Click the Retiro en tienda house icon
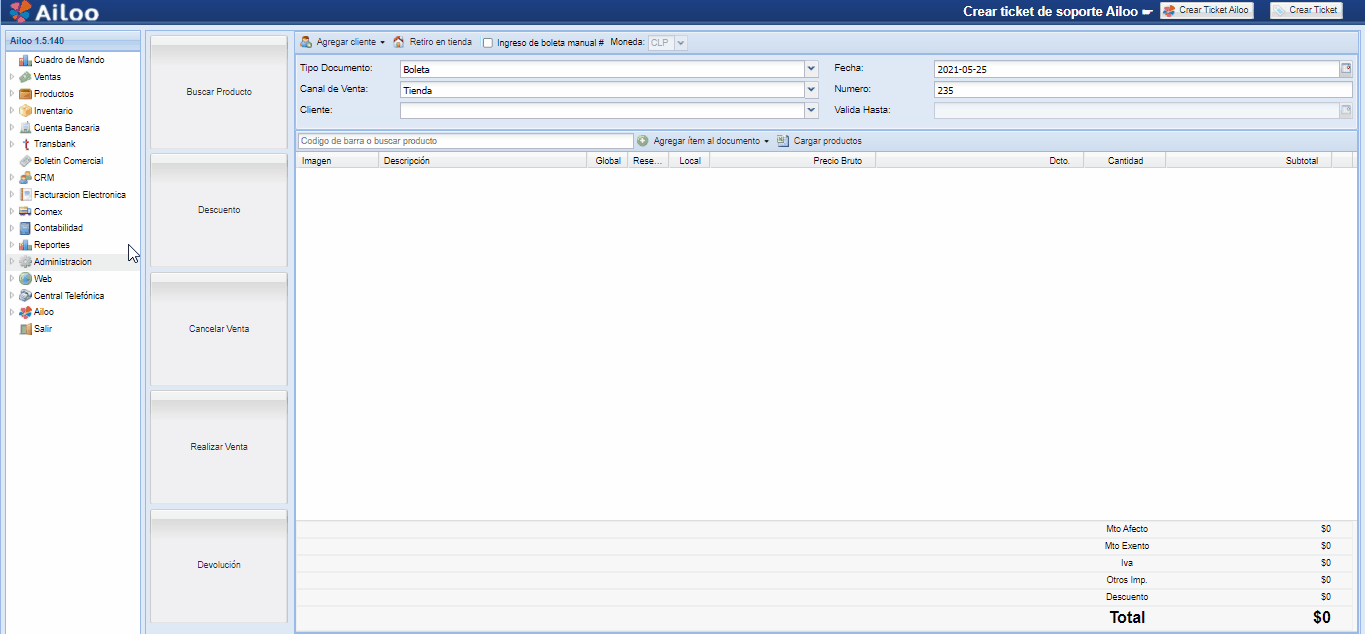This screenshot has width=1365, height=634. coord(399,42)
